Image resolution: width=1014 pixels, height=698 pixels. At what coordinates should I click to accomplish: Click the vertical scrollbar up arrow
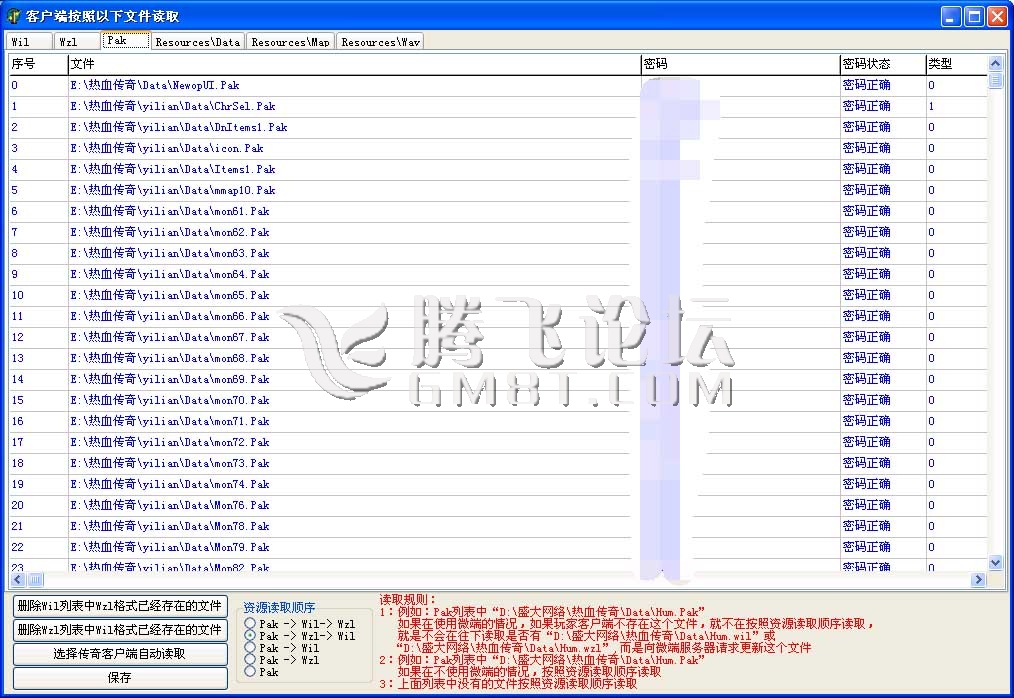(995, 64)
